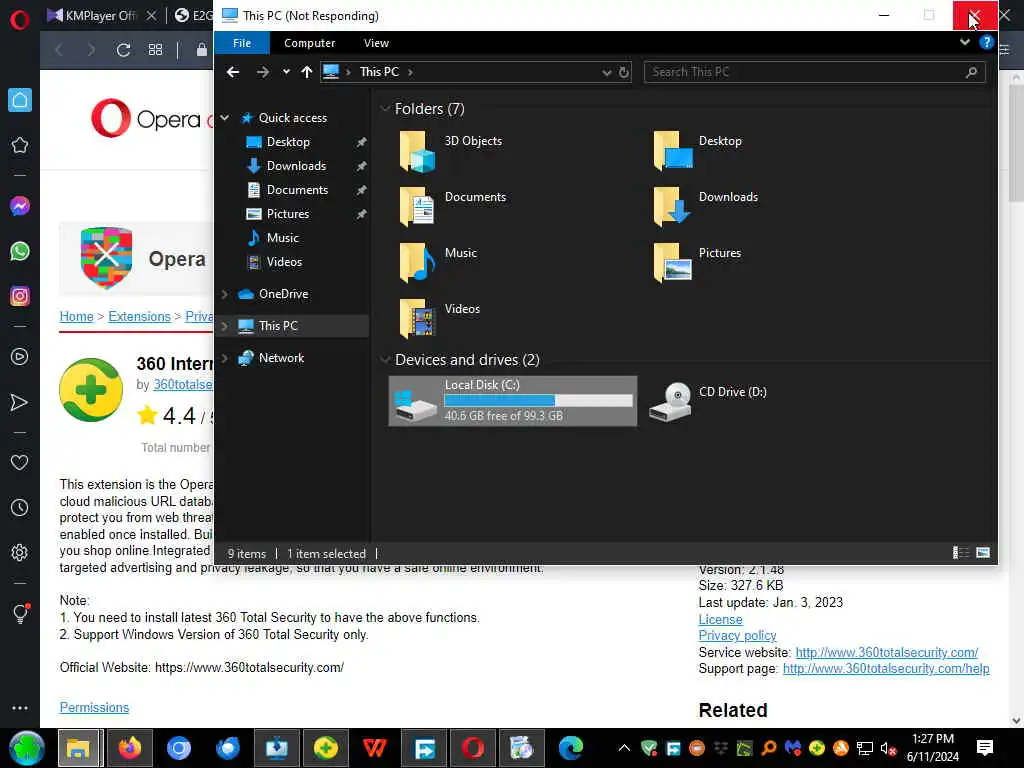Open recent locations dropdown arrow
This screenshot has width=1024, height=768.
click(x=286, y=72)
